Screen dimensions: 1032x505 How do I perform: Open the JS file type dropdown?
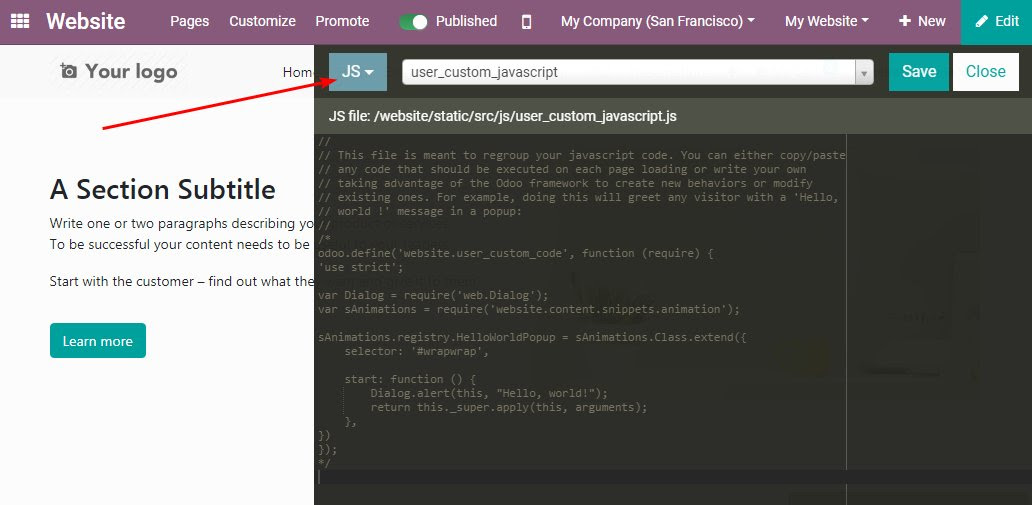[357, 72]
